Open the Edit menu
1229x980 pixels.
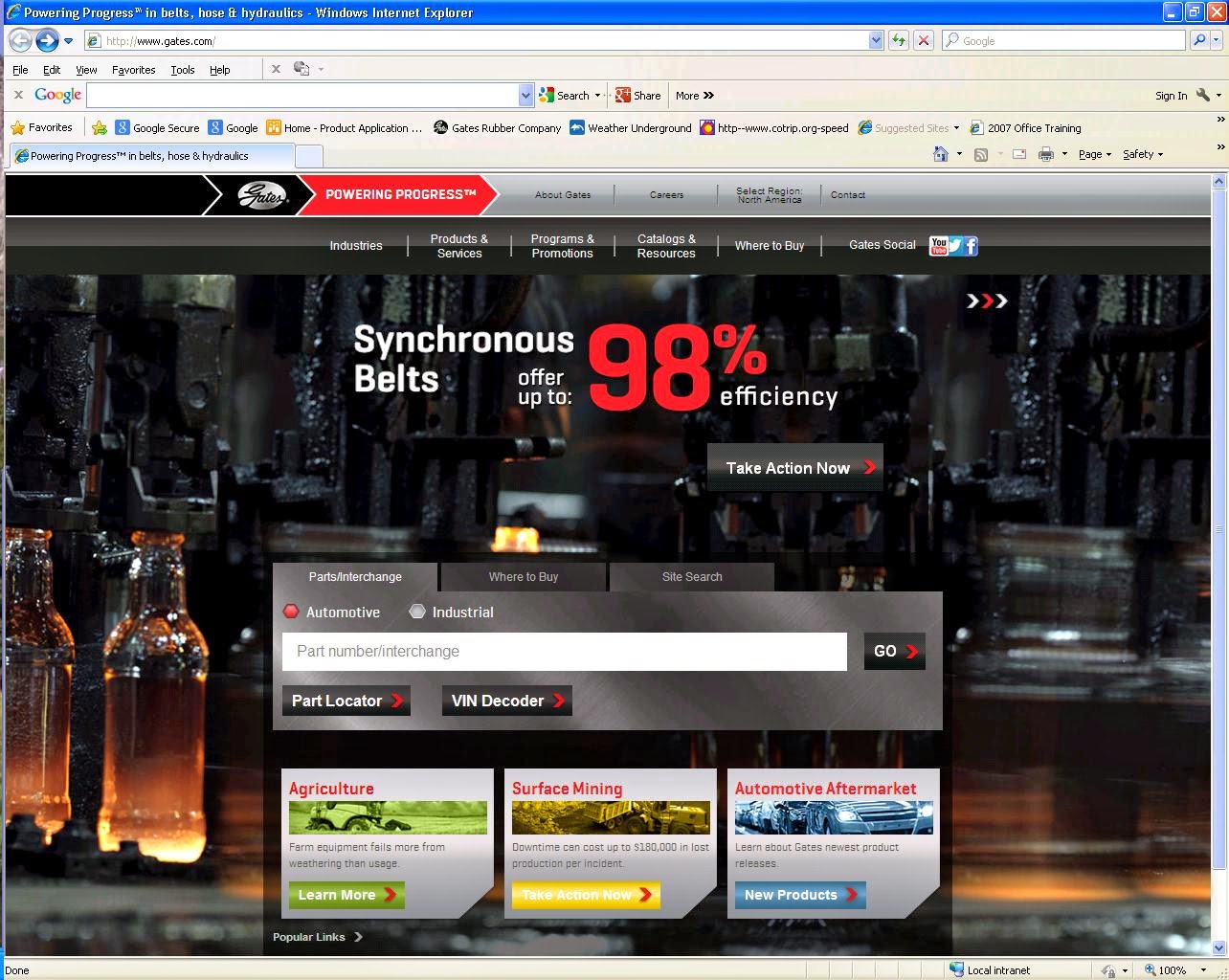coord(52,70)
